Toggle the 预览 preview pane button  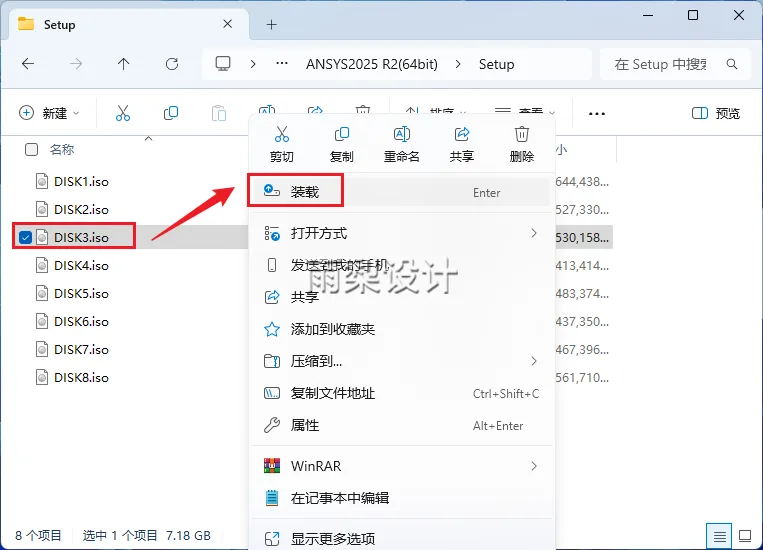(716, 113)
